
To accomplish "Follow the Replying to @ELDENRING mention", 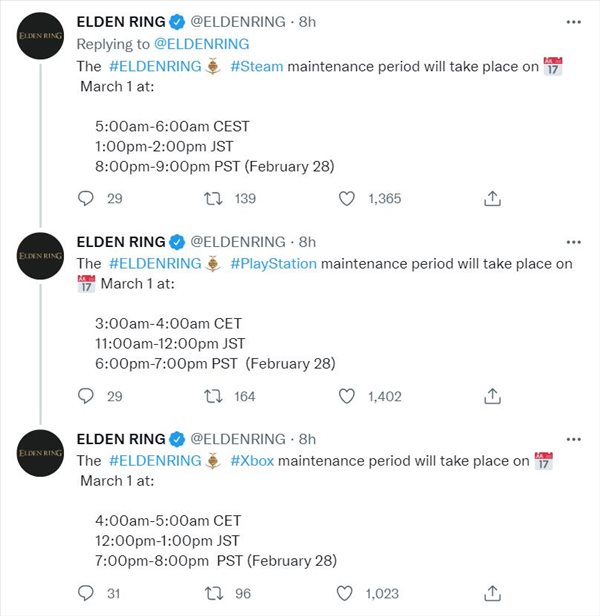I will tap(202, 44).
